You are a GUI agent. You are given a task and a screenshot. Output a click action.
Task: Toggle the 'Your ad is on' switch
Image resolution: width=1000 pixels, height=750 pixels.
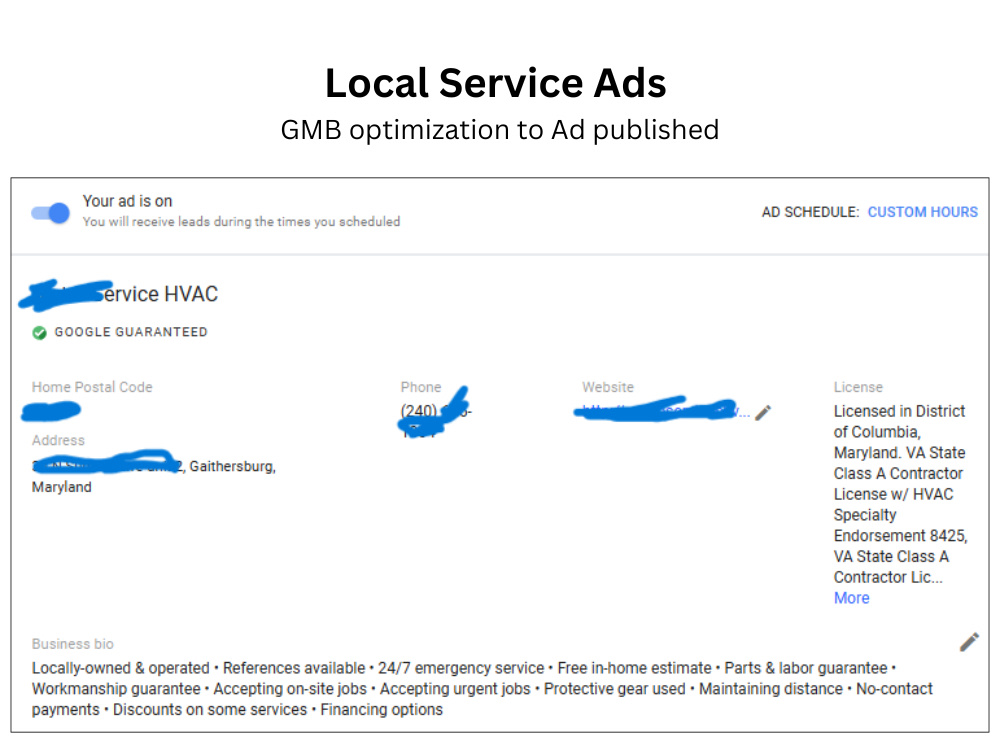click(50, 212)
